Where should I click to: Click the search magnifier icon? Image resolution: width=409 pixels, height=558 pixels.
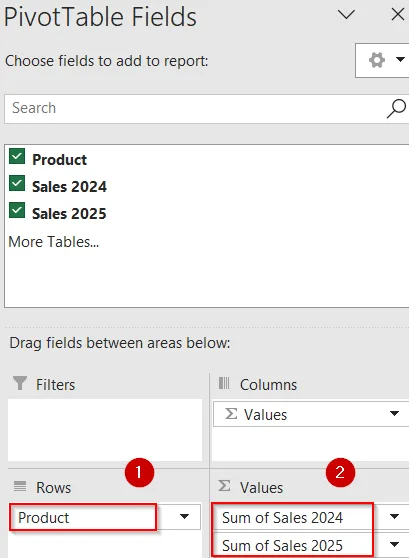(x=396, y=109)
